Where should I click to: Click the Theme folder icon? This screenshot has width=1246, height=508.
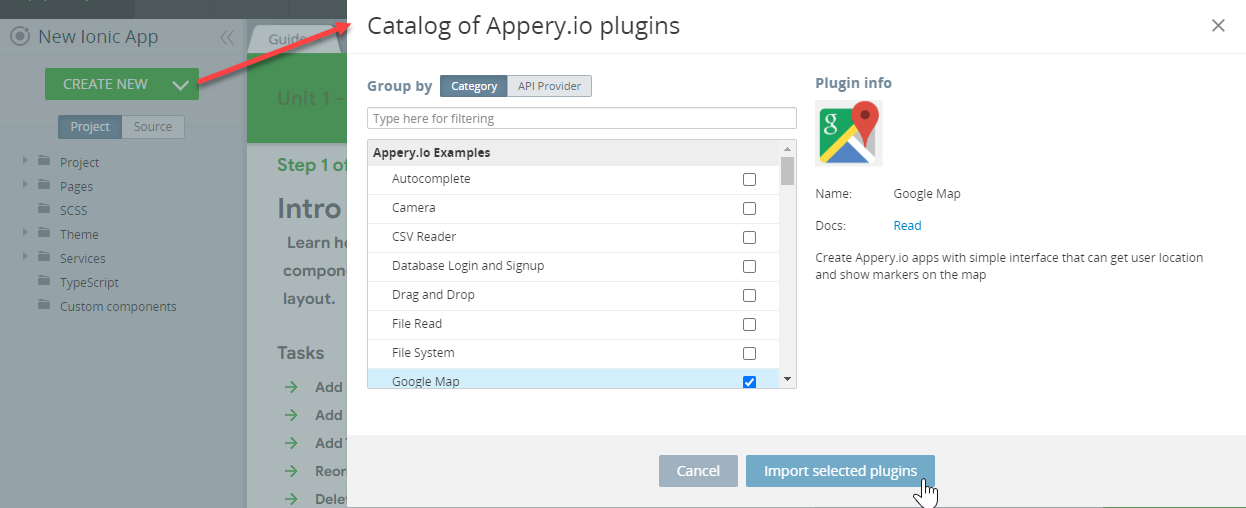pos(44,233)
